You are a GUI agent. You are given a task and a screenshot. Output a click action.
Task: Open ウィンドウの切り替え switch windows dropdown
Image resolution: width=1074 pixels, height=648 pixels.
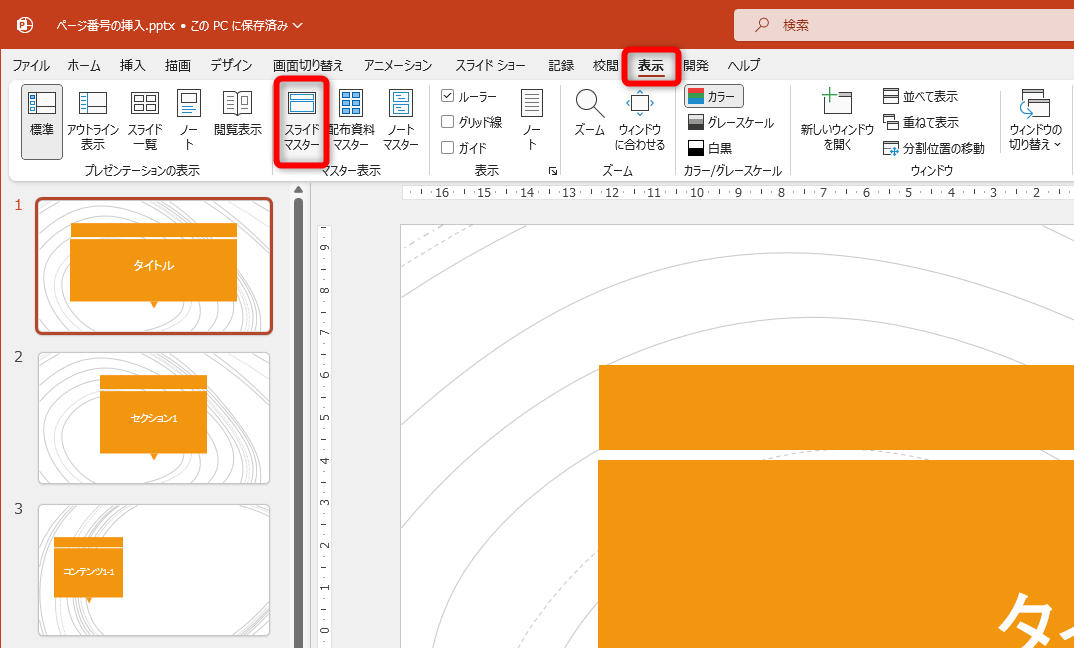1035,121
